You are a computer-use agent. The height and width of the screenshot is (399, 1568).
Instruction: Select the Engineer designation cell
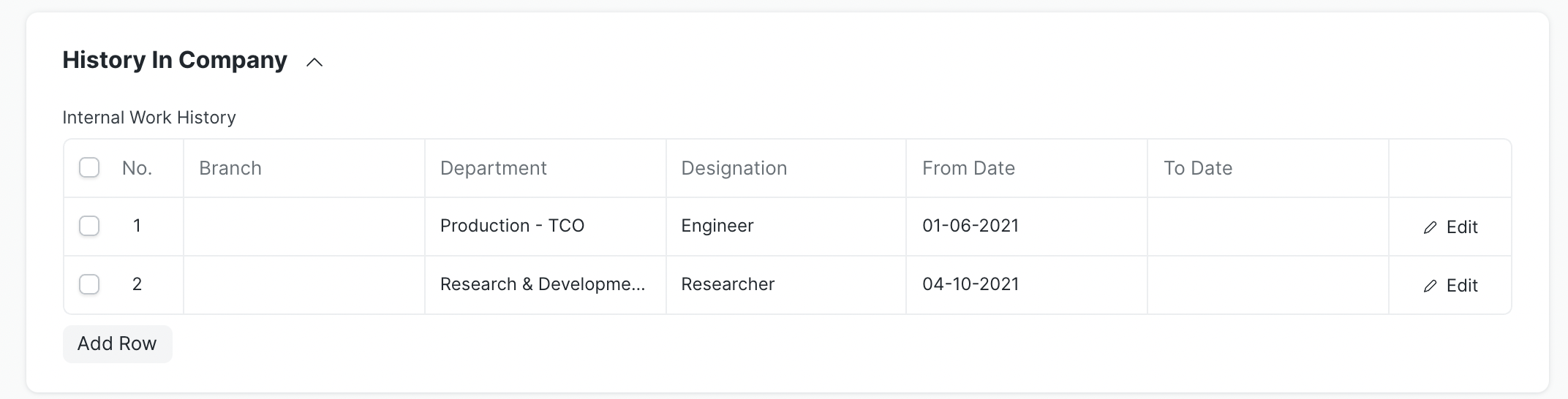click(785, 227)
